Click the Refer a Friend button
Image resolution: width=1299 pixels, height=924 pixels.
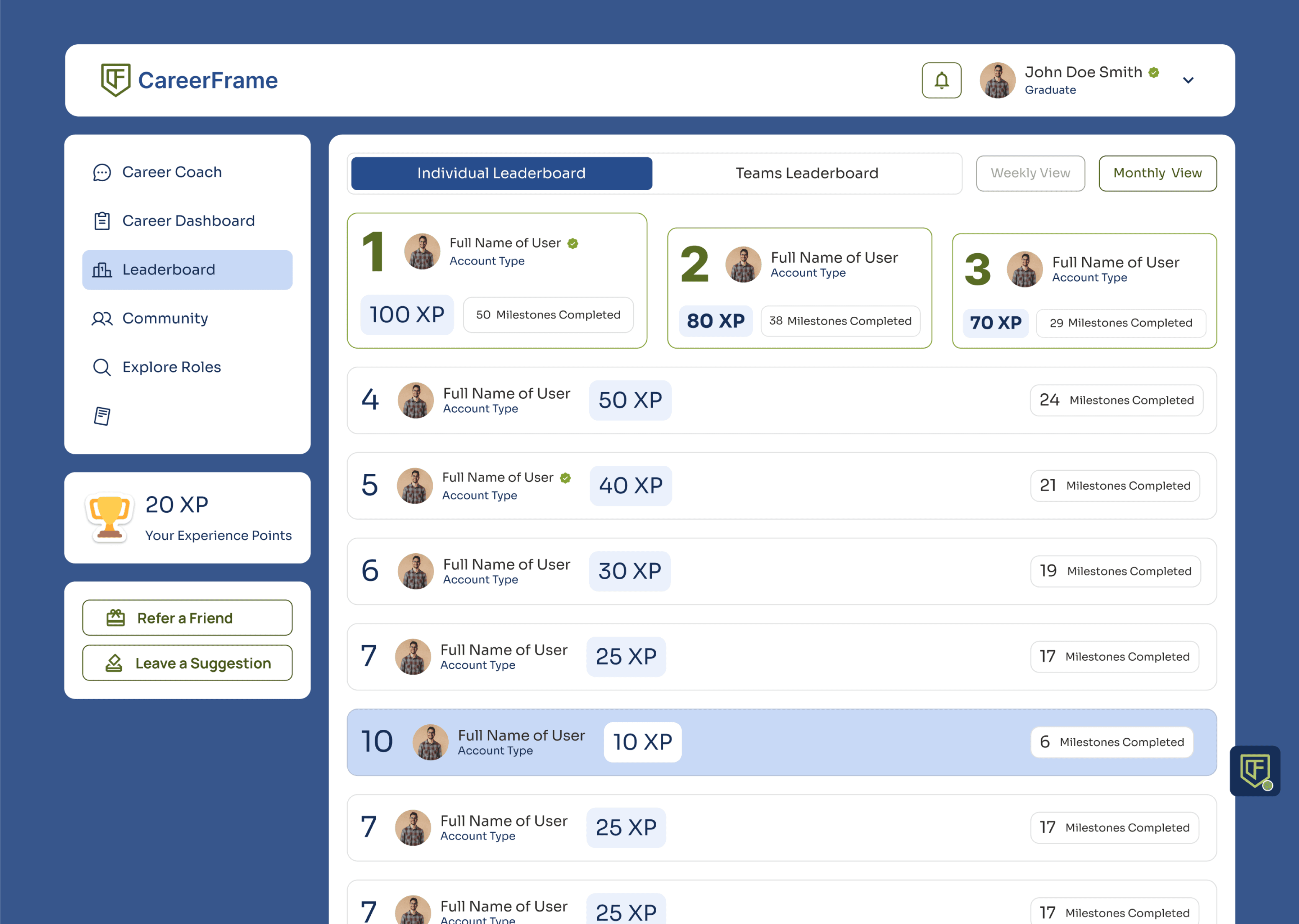point(187,617)
